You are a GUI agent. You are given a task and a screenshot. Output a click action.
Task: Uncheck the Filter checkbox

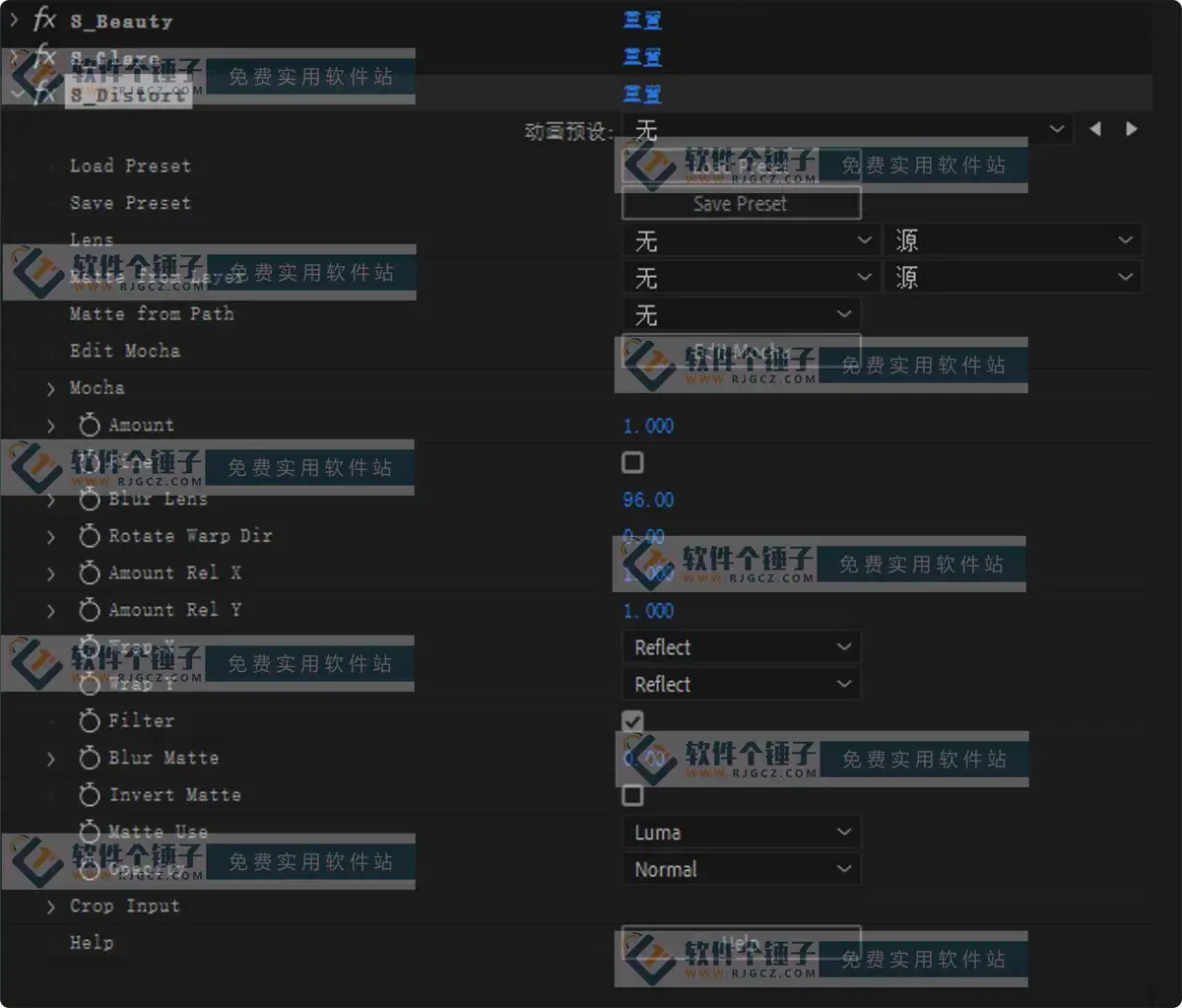point(632,721)
